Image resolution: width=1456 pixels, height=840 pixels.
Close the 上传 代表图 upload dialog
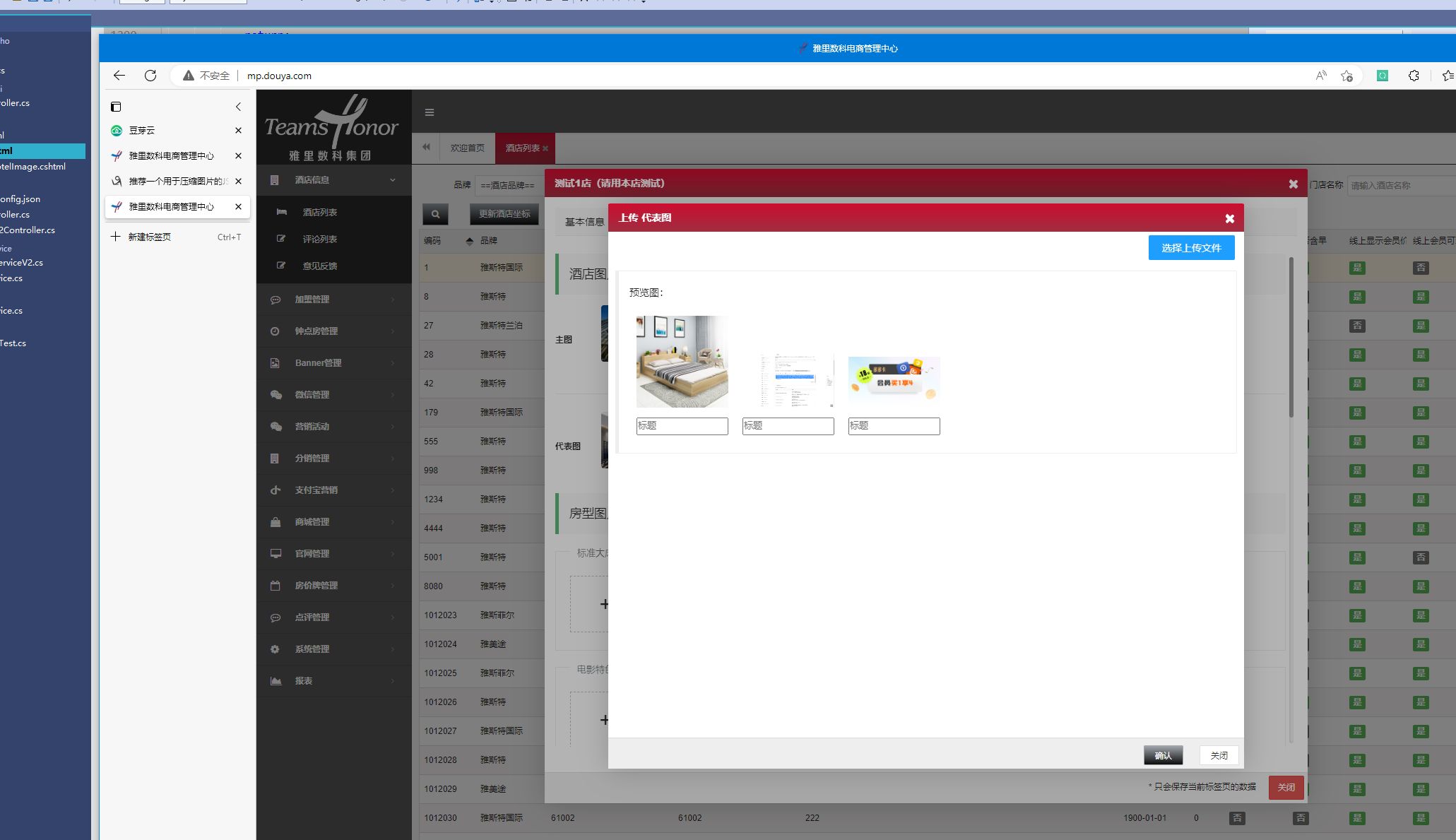pos(1229,219)
